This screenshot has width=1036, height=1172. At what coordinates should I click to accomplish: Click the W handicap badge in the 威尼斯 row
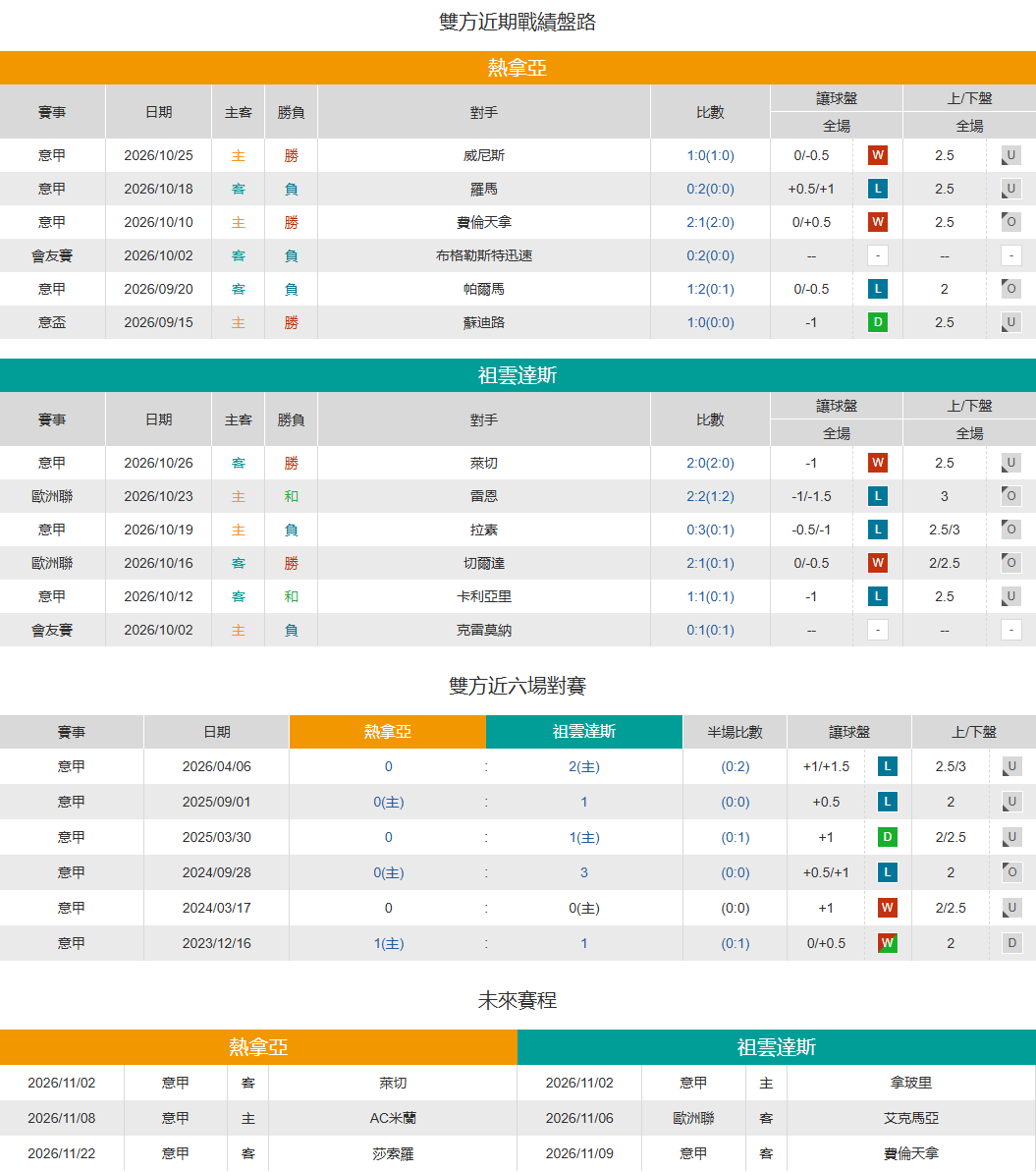click(878, 155)
